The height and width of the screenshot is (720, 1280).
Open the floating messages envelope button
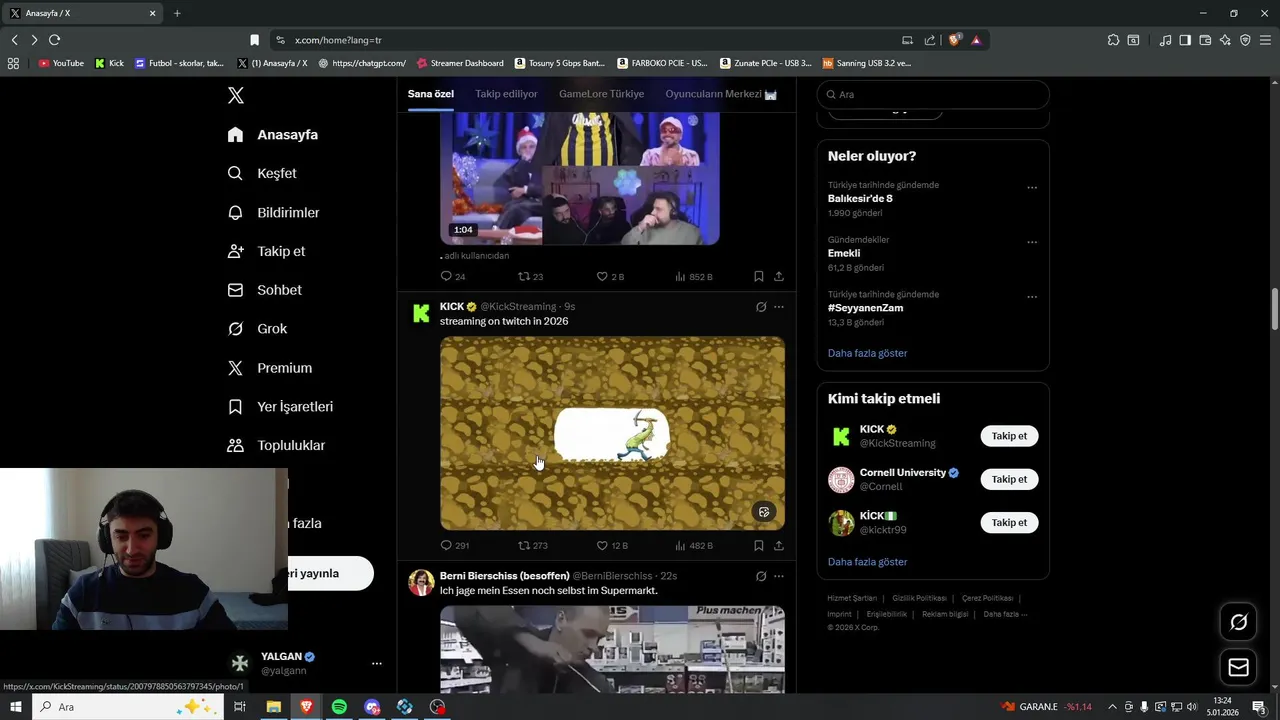pyautogui.click(x=1238, y=667)
